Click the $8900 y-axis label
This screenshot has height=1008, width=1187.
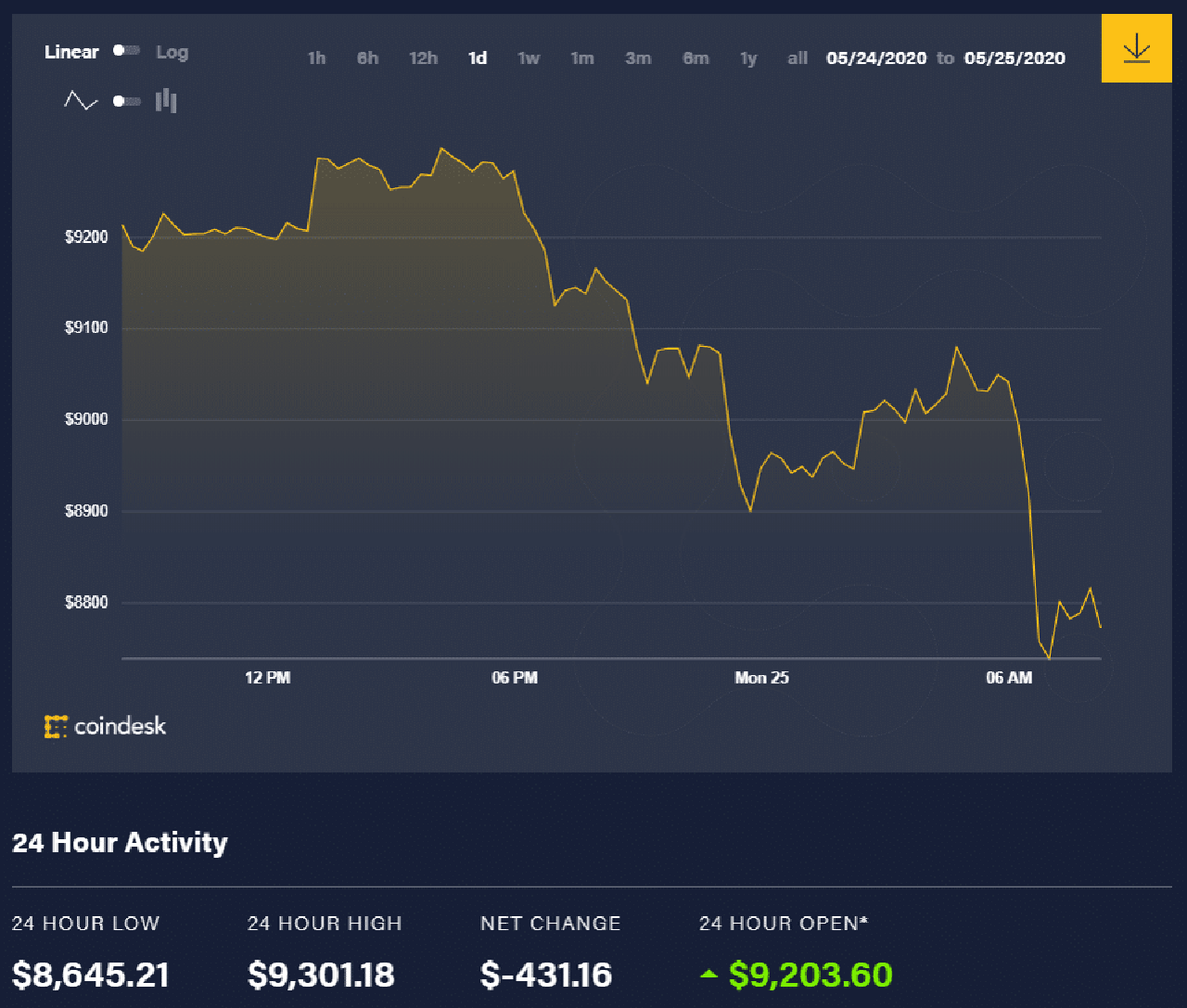tap(86, 511)
